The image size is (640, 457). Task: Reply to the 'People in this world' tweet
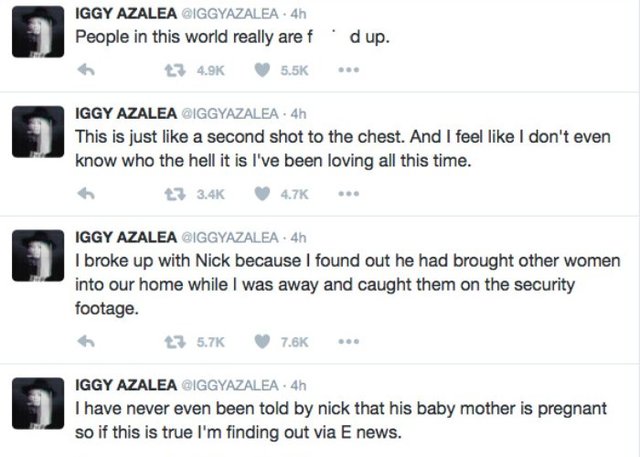(x=88, y=71)
